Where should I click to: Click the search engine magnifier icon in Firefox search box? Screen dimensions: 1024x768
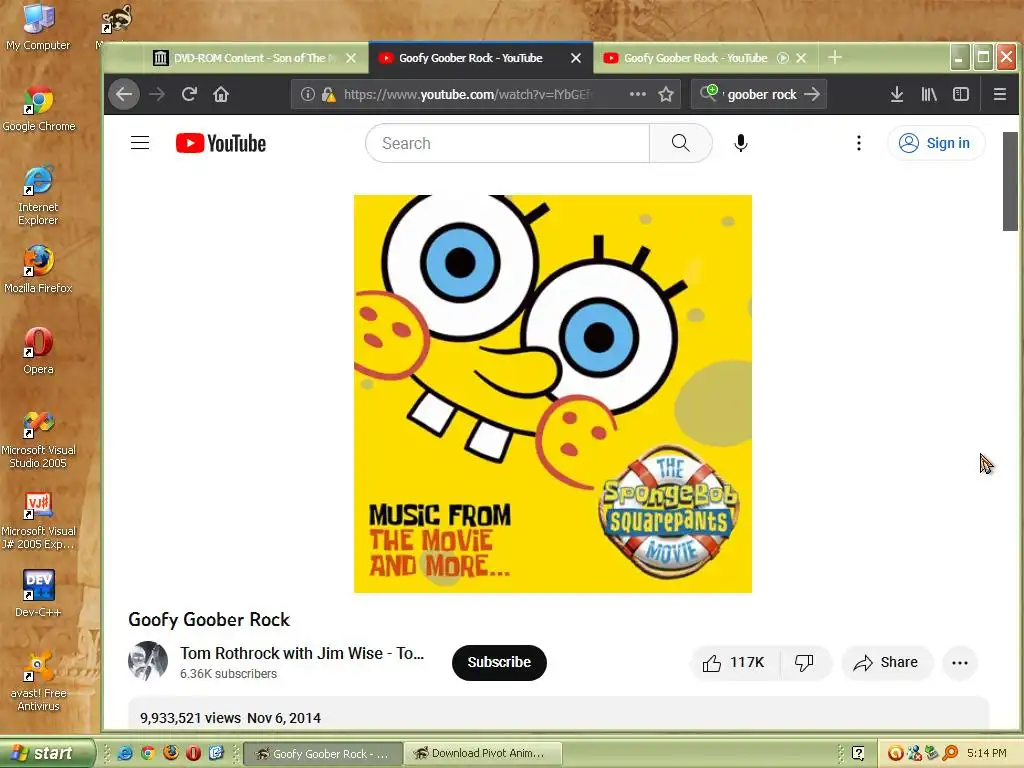coord(709,93)
